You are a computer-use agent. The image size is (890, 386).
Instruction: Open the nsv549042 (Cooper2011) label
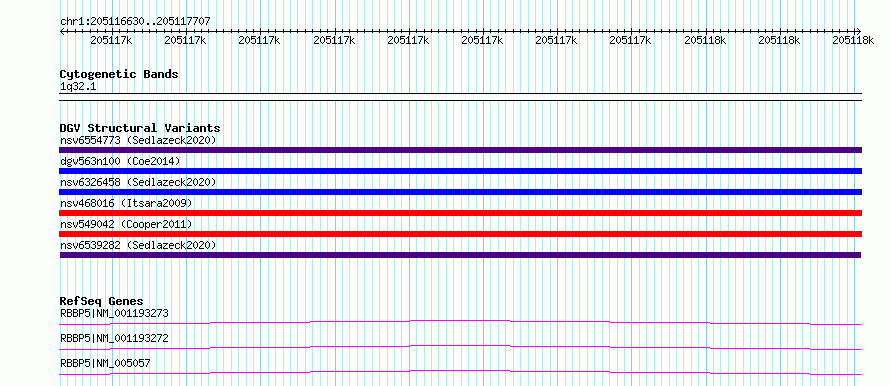pos(126,224)
